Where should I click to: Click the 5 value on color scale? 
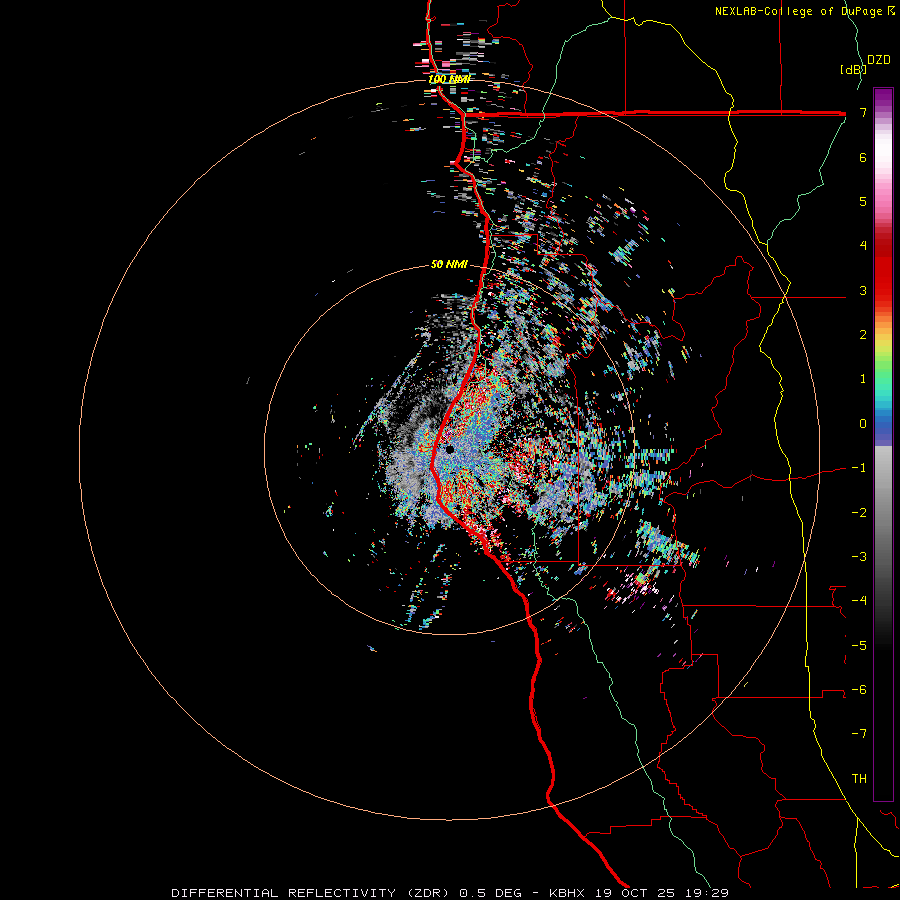[863, 201]
